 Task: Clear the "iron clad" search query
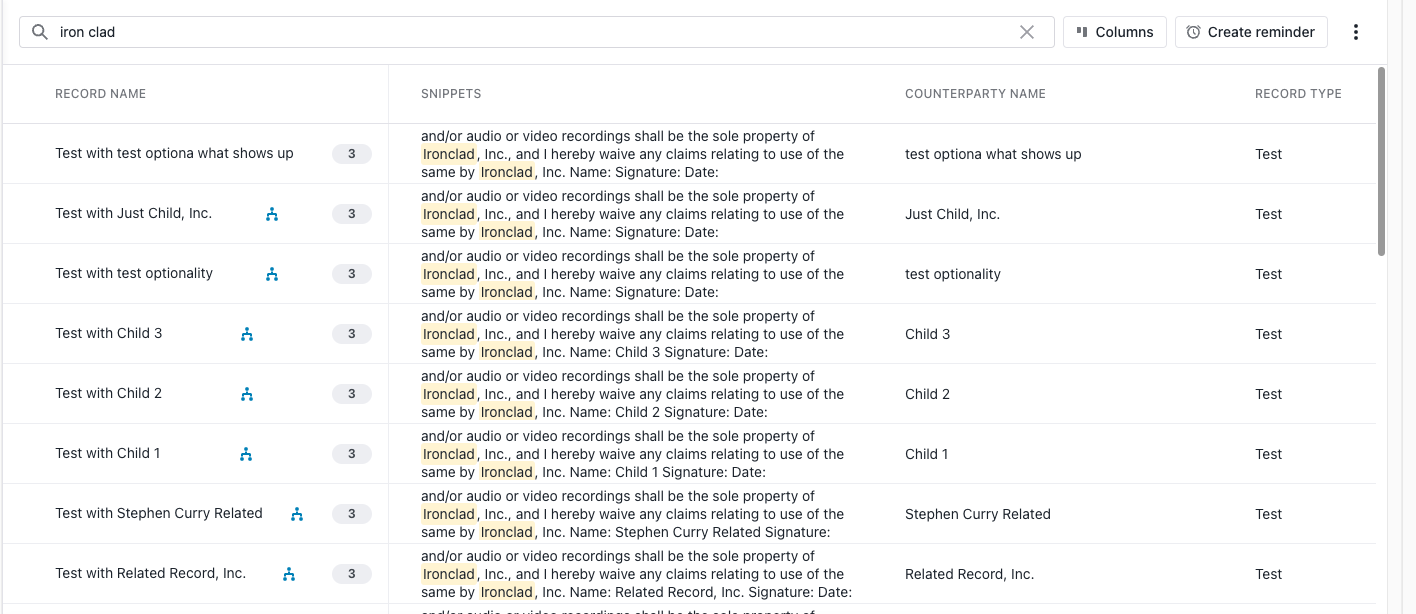click(x=1027, y=32)
